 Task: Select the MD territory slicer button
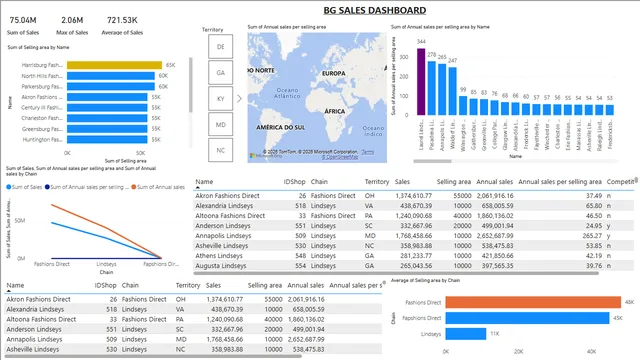[220, 124]
